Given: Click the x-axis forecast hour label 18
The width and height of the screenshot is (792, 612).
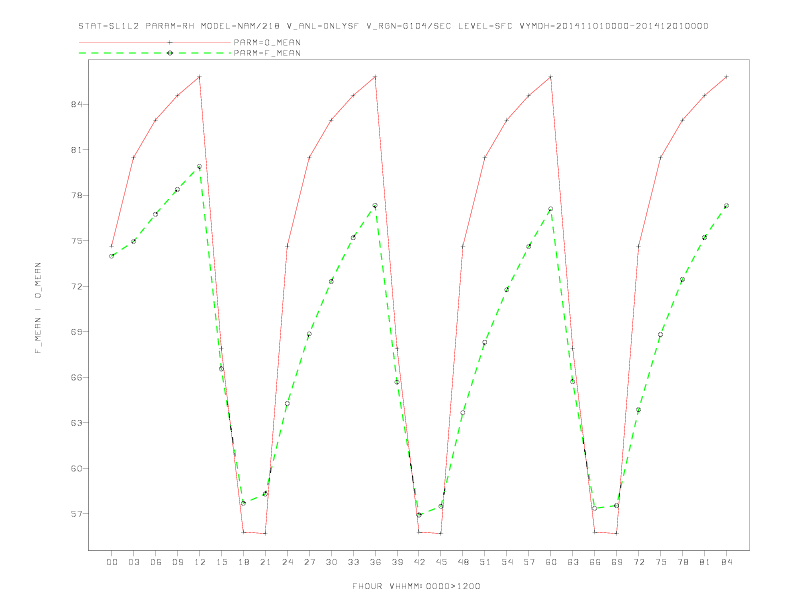Looking at the screenshot, I should point(243,562).
